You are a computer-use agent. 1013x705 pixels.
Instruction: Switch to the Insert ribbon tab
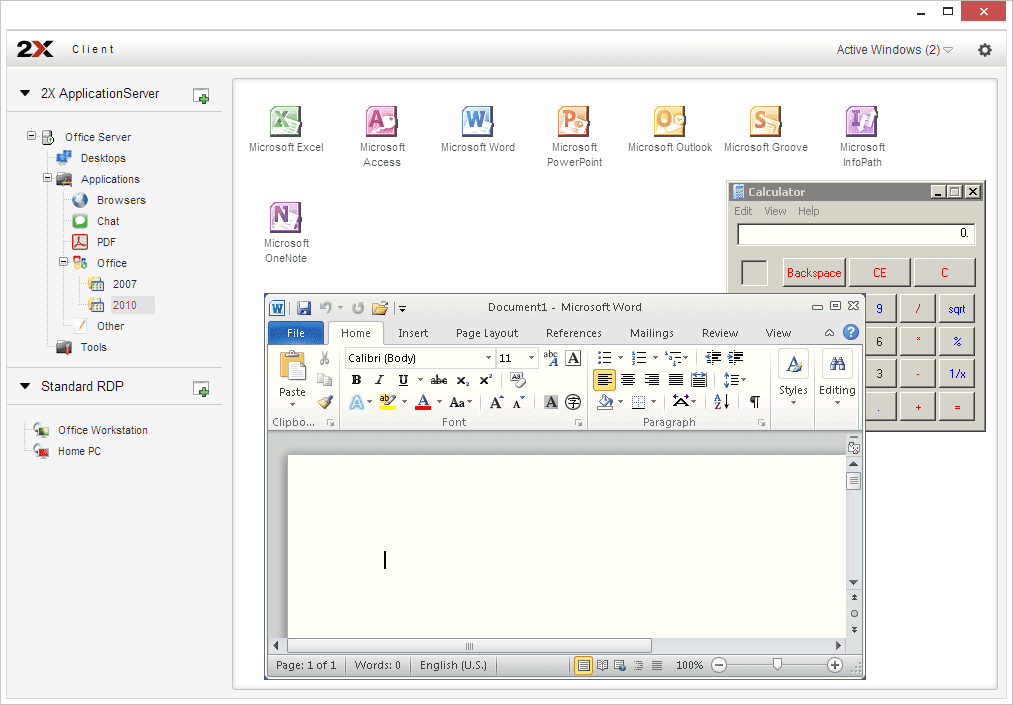click(413, 333)
